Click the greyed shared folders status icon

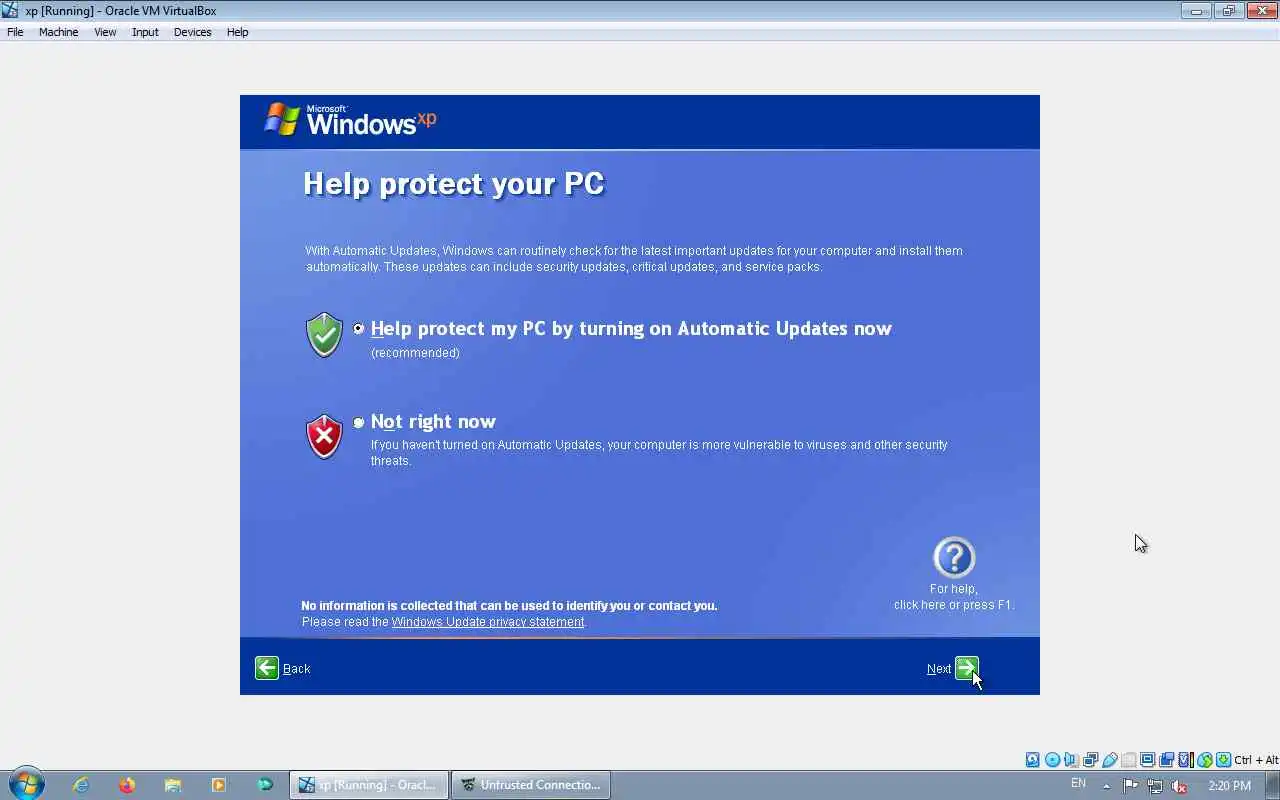pos(1129,760)
